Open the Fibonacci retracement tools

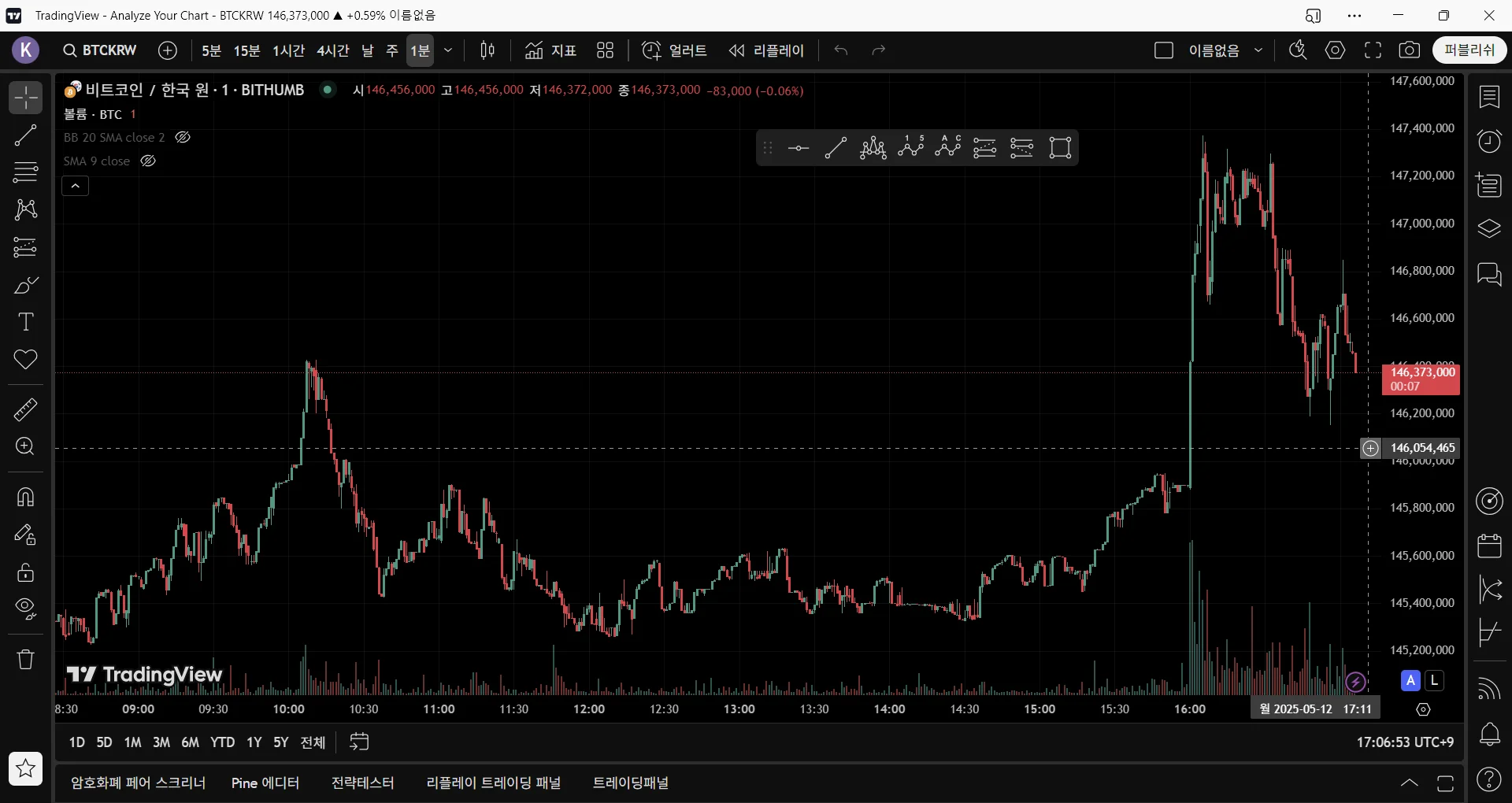tap(26, 172)
